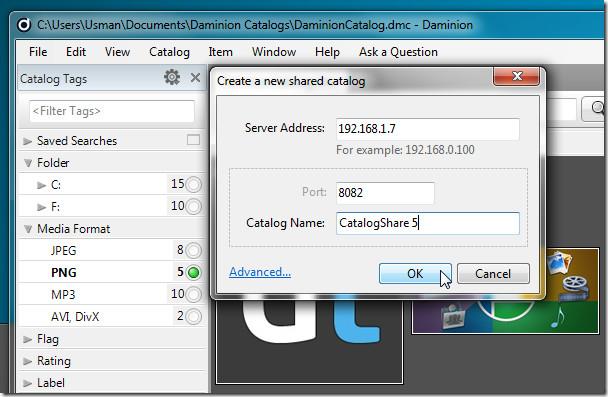
Task: Expand the F: folder node
Action: (41, 207)
